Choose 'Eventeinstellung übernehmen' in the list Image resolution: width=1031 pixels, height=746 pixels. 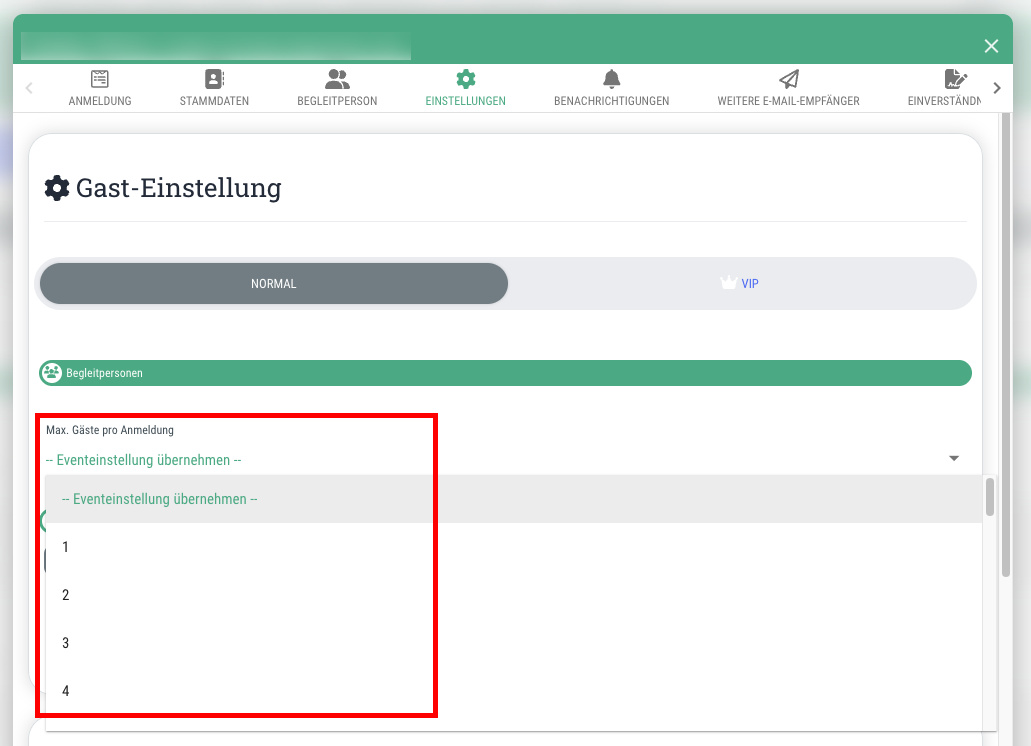[514, 499]
